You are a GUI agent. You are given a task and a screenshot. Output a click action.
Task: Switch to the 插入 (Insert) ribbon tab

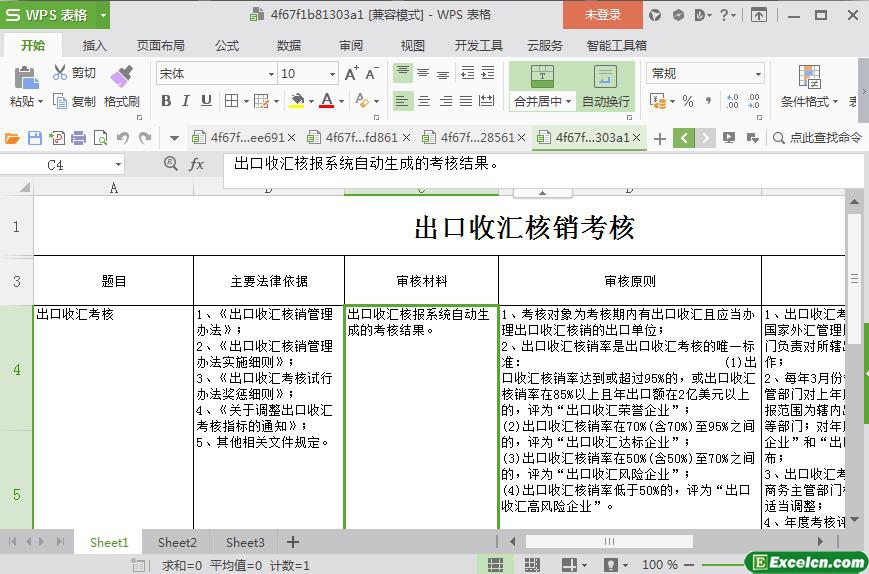pyautogui.click(x=94, y=45)
